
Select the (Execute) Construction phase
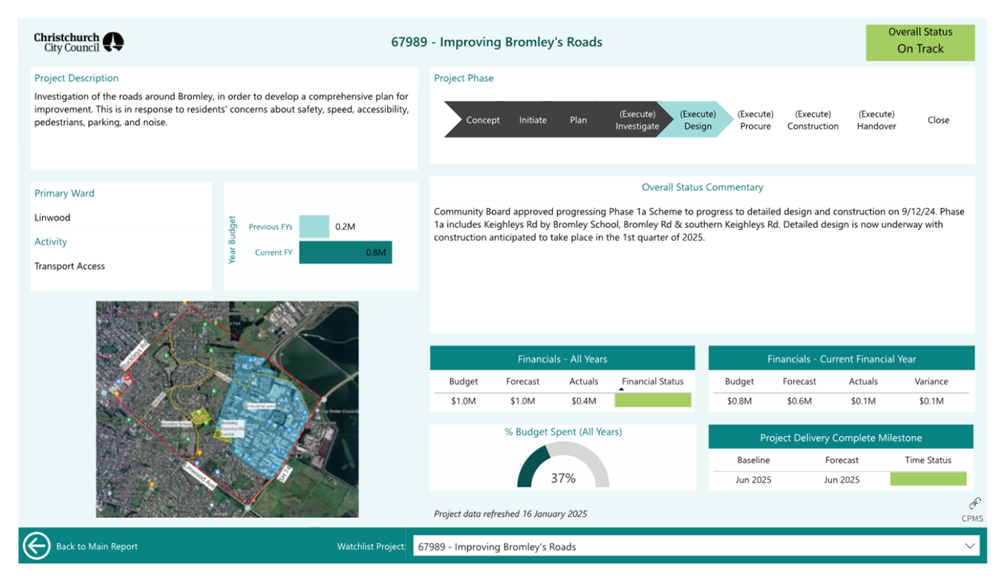[813, 120]
